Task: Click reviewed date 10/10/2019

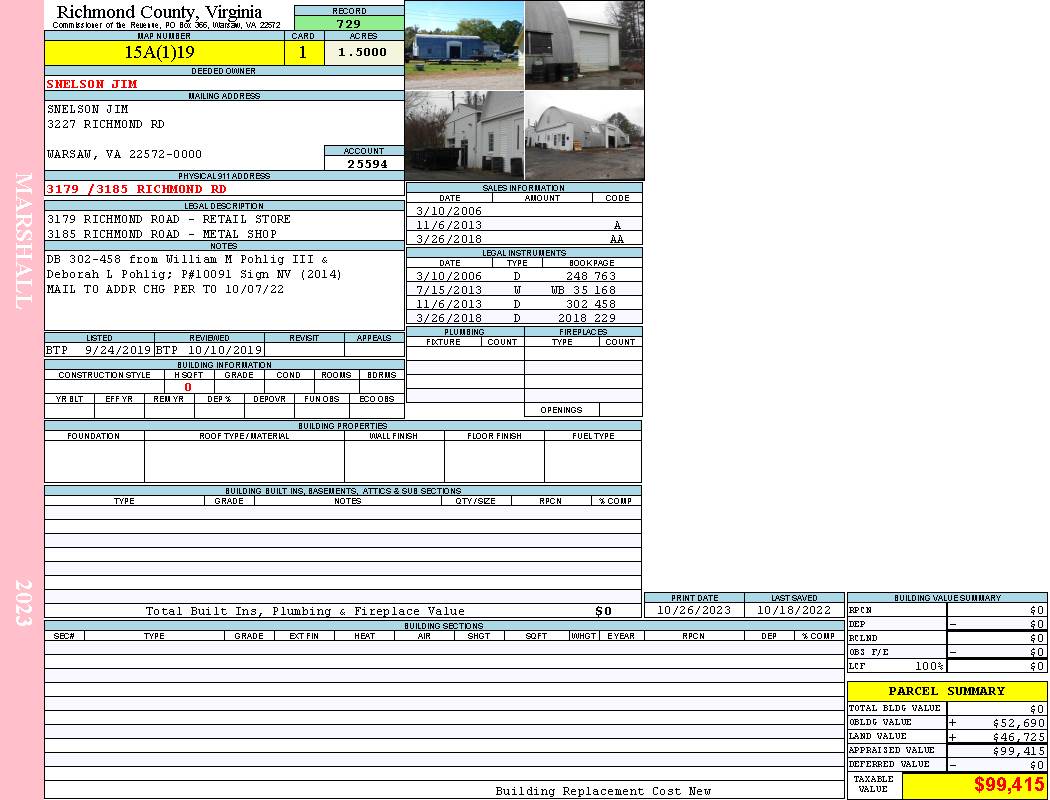Action: pyautogui.click(x=224, y=350)
